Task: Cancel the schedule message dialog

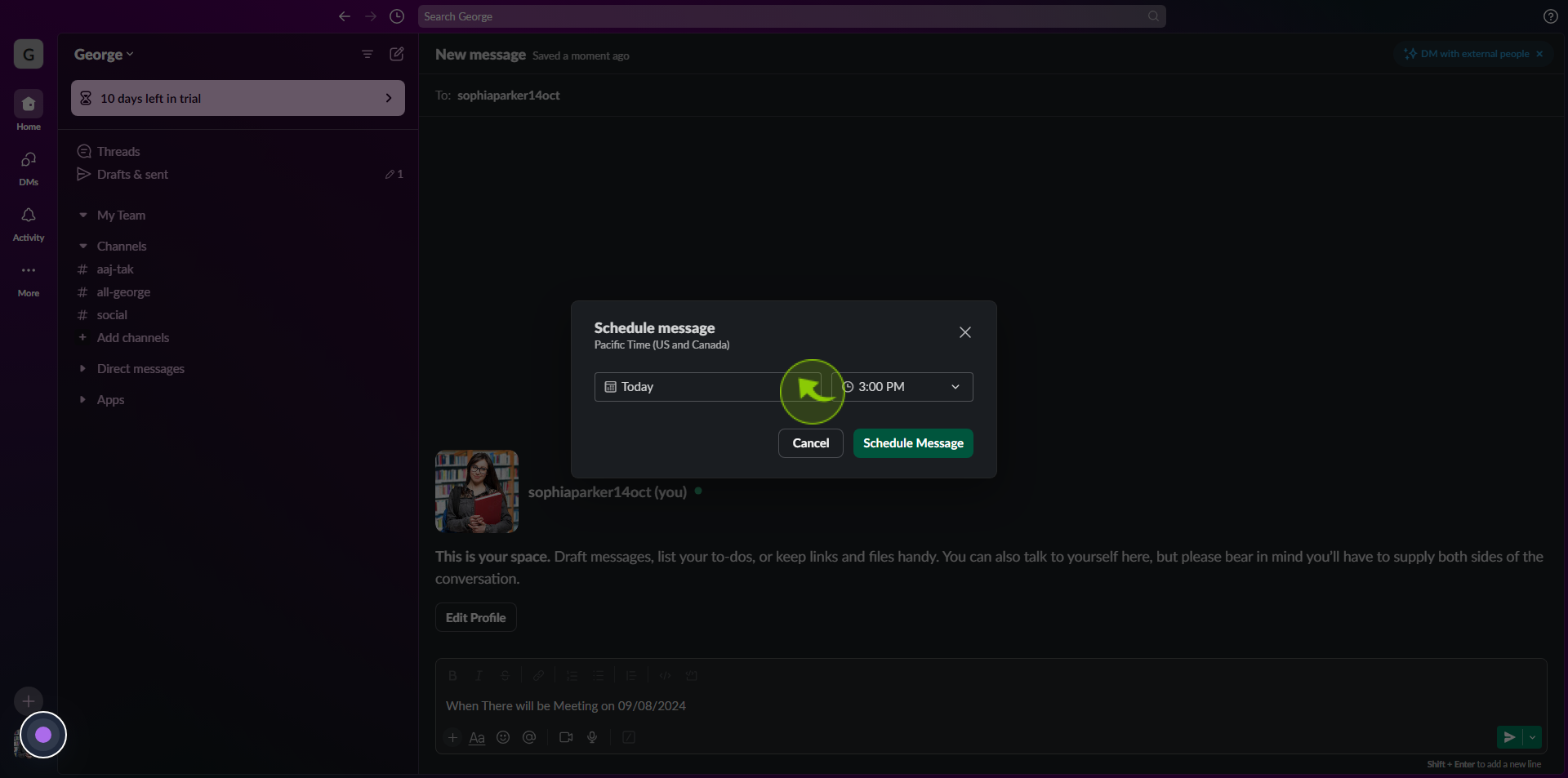Action: click(x=810, y=443)
